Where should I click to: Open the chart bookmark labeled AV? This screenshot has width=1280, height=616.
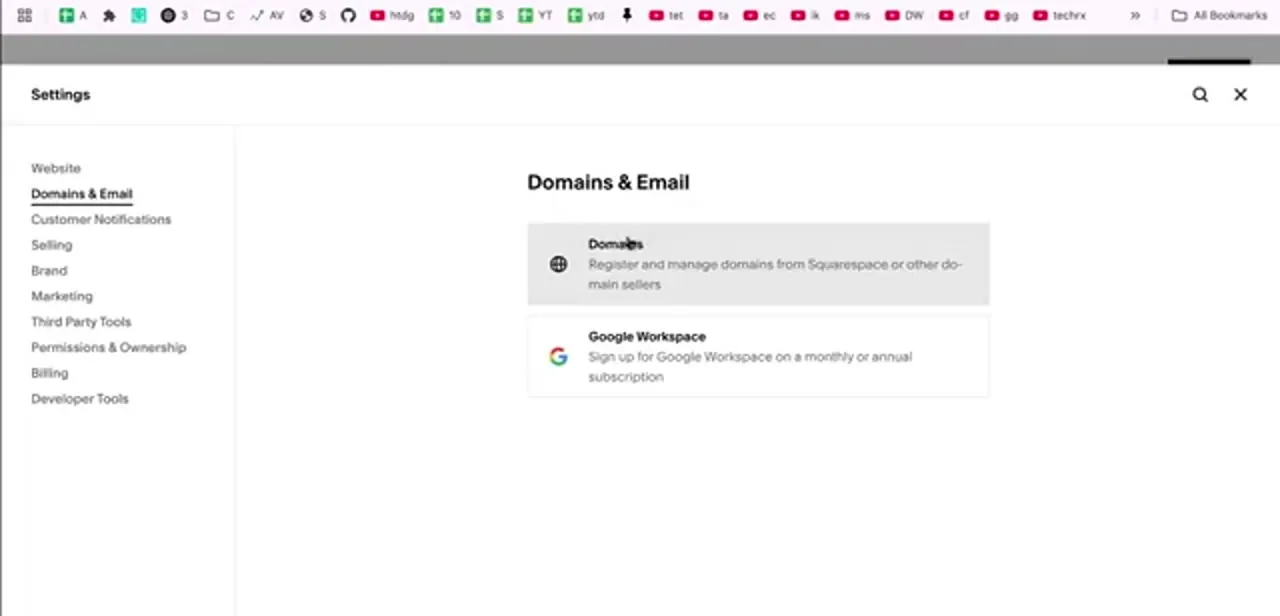tap(267, 15)
